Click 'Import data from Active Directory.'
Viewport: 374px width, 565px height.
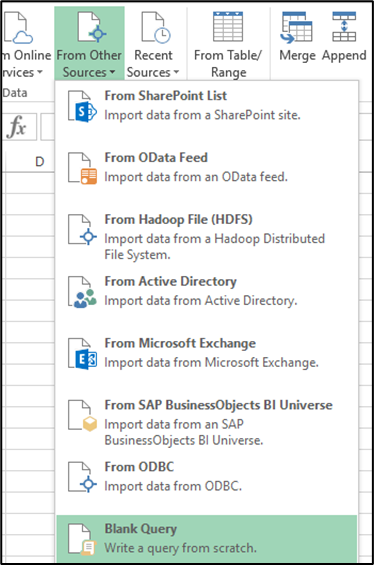(201, 301)
